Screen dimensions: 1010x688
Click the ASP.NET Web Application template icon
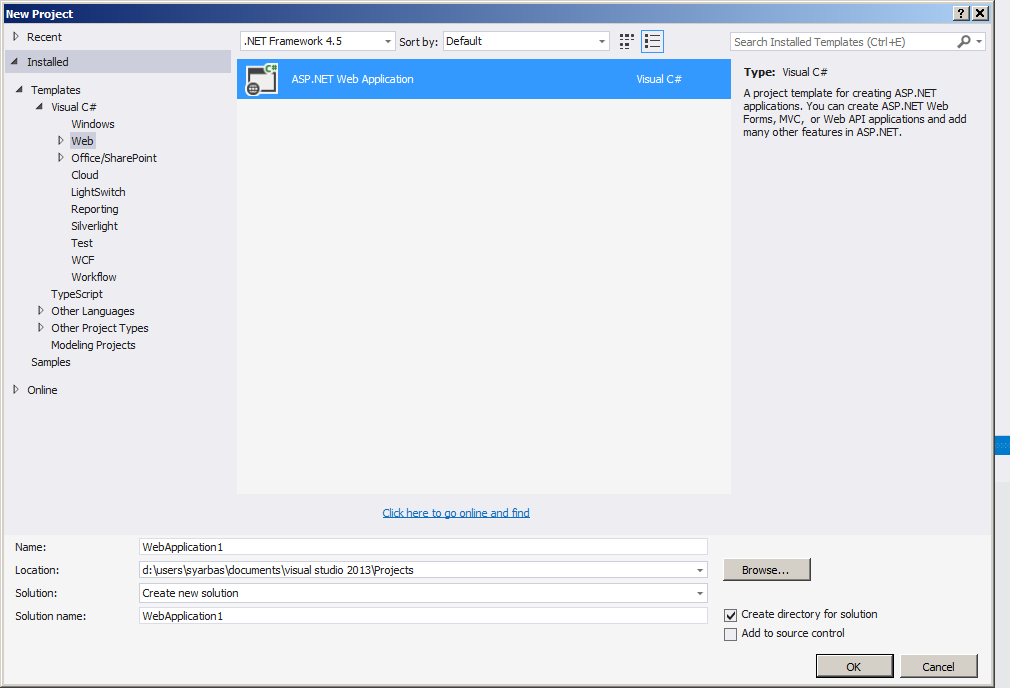click(262, 79)
